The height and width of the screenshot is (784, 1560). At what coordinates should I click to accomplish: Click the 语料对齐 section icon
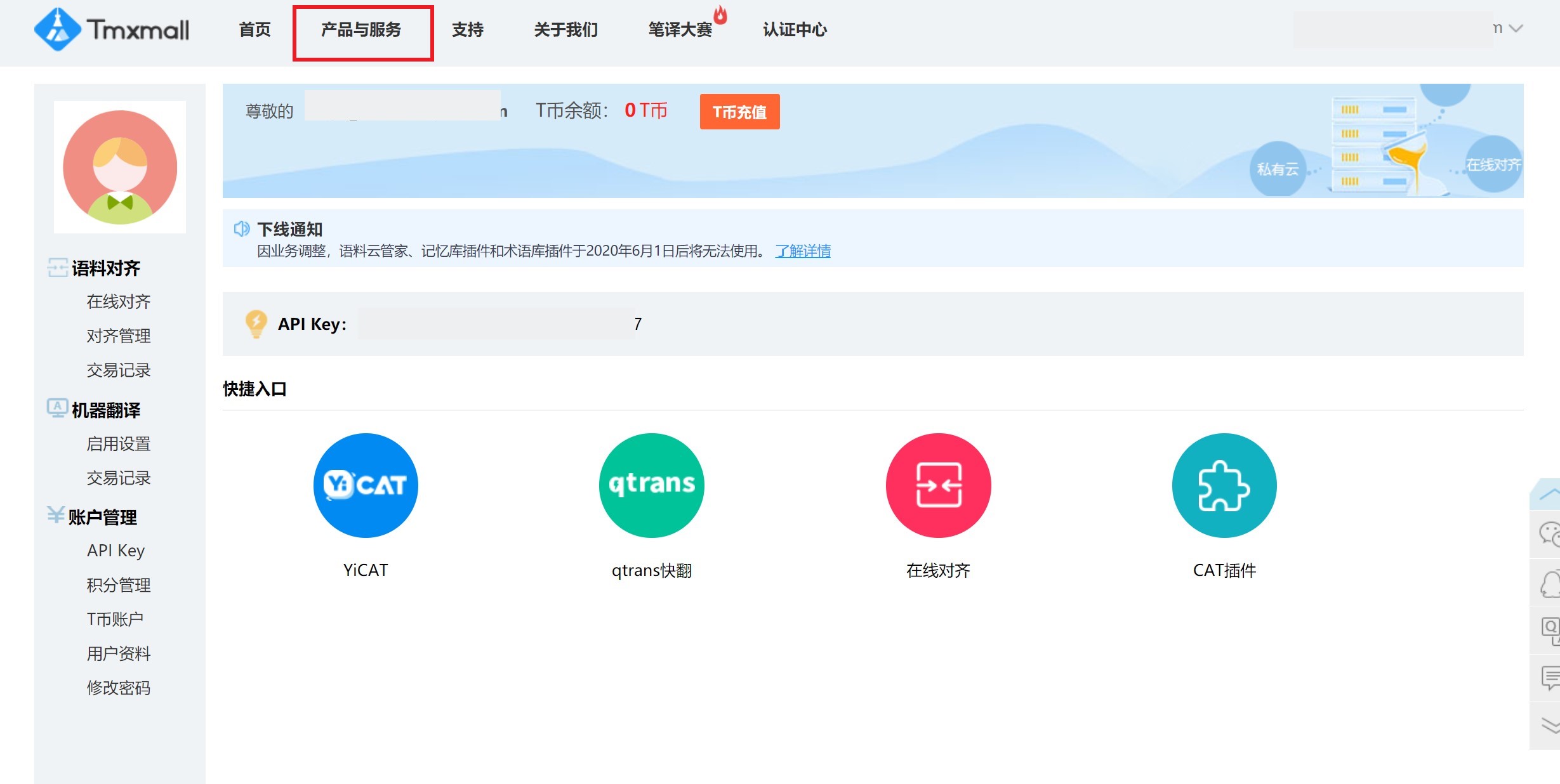[x=57, y=268]
